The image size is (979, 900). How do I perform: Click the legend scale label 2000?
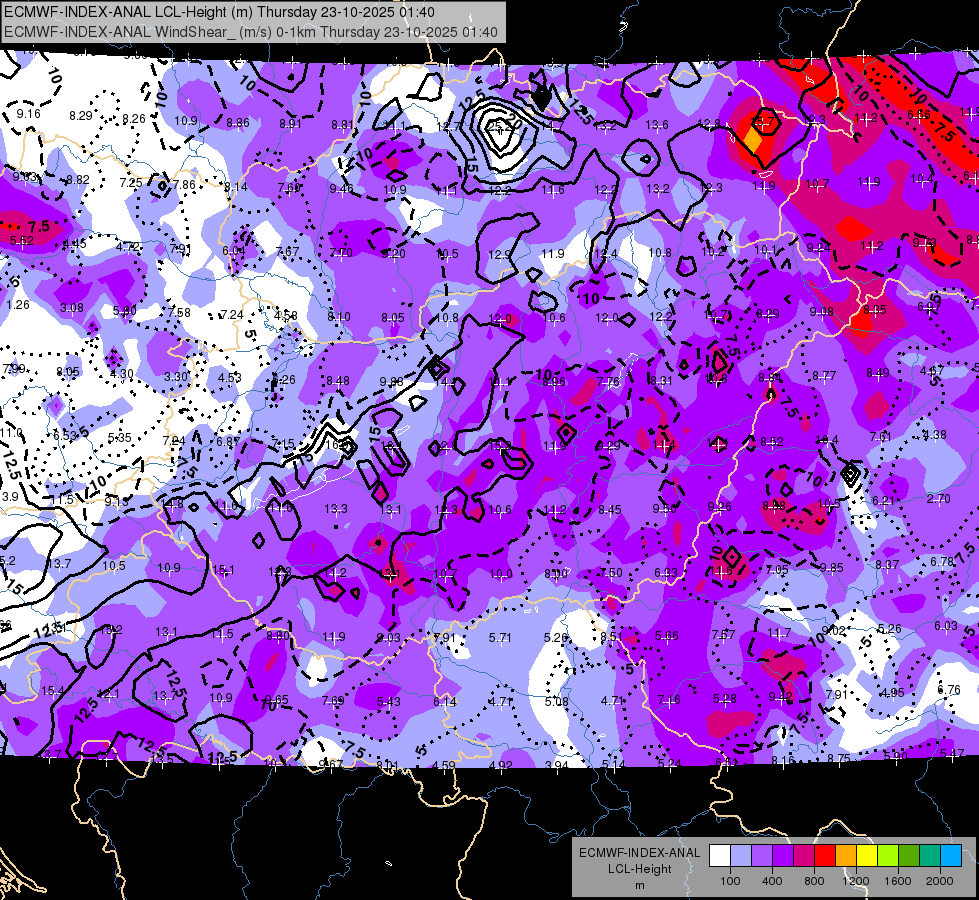[940, 881]
